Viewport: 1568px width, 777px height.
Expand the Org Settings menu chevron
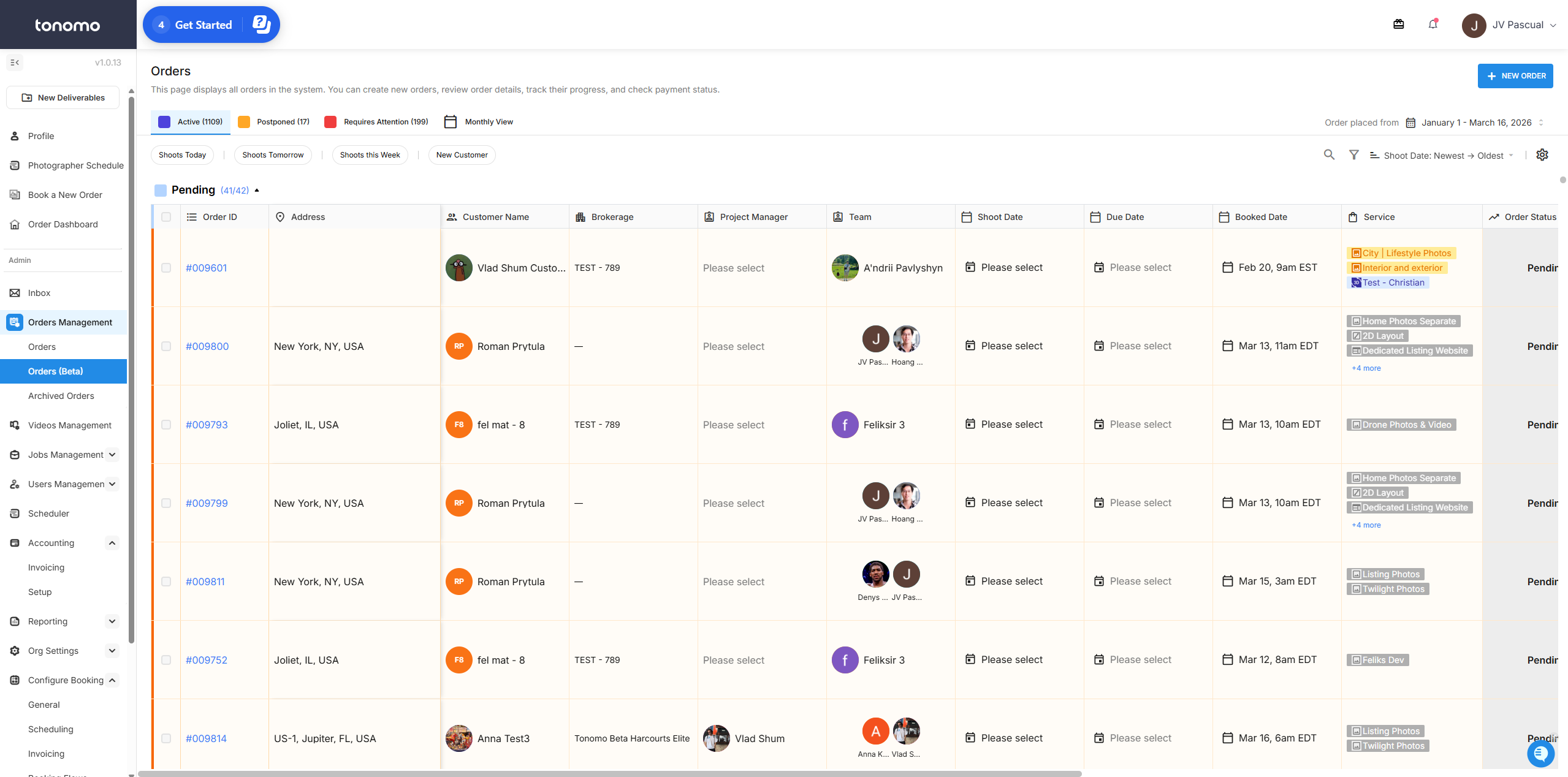tap(112, 651)
